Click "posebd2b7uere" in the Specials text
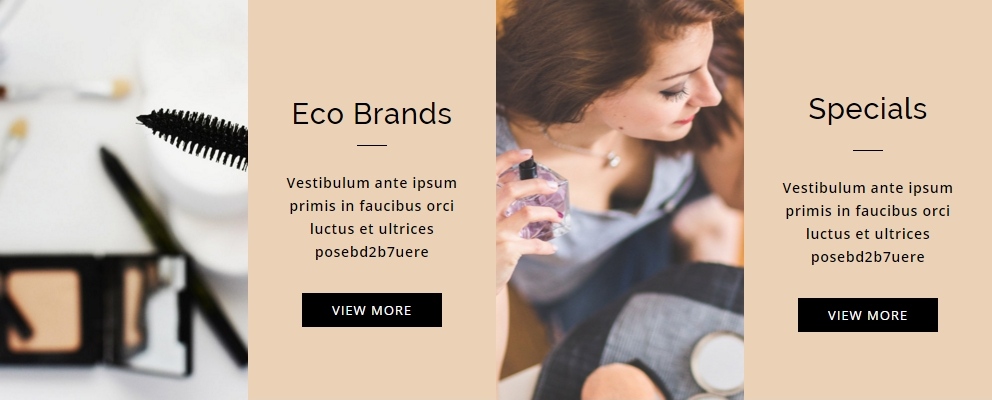992x400 pixels. [x=867, y=257]
